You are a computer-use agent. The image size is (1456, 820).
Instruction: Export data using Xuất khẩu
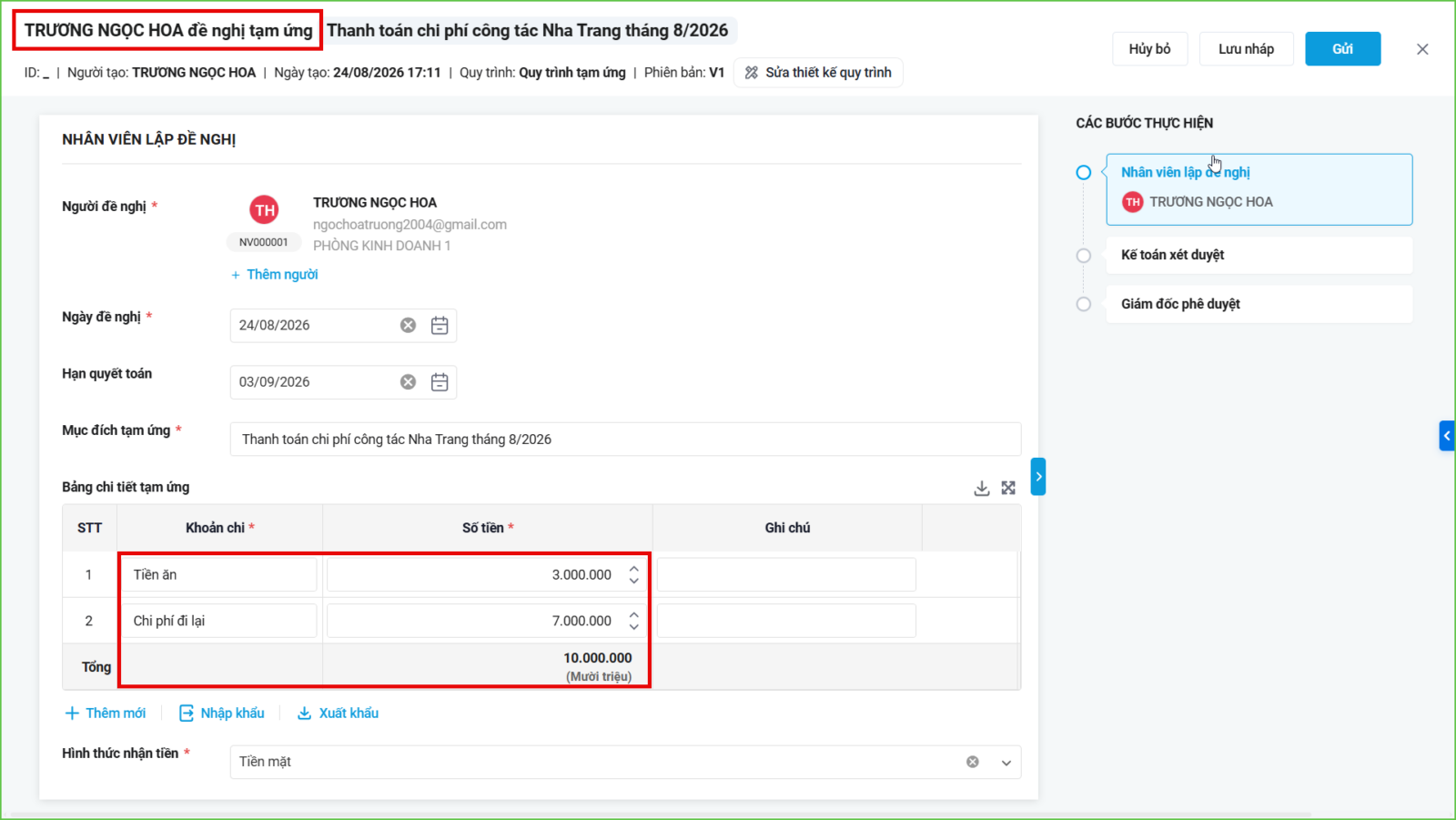point(339,714)
